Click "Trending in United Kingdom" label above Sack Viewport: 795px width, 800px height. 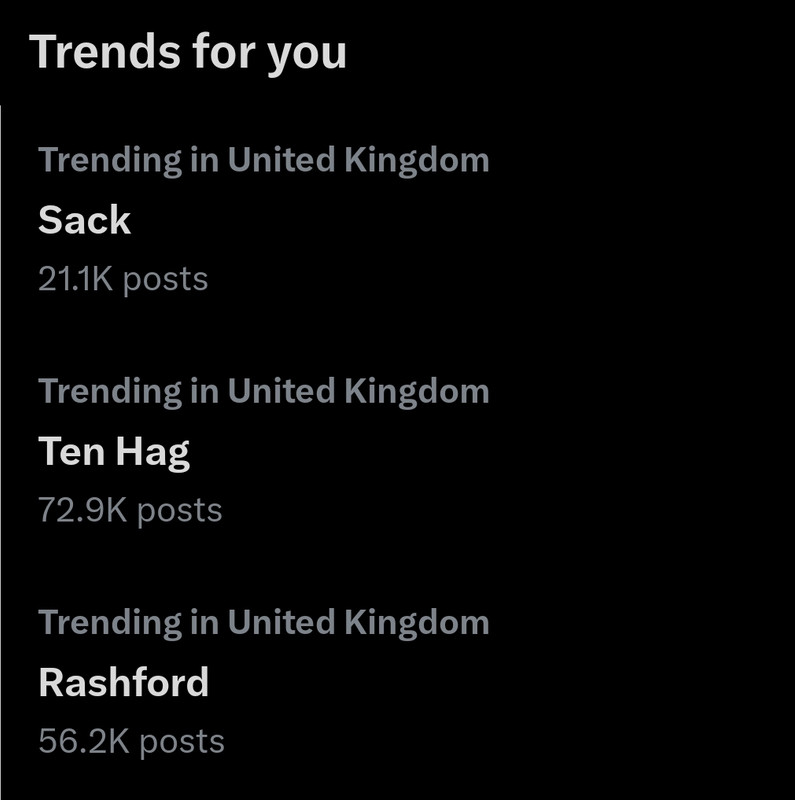tap(264, 160)
